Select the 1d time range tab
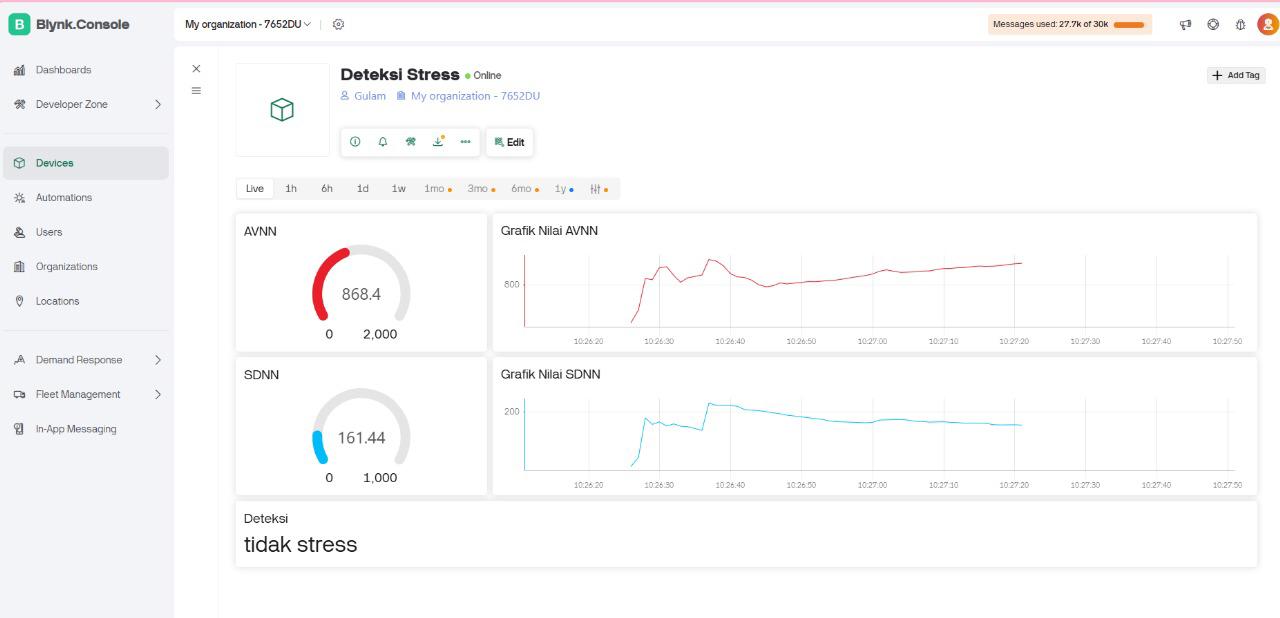Viewport: 1280px width, 618px height. pyautogui.click(x=362, y=189)
